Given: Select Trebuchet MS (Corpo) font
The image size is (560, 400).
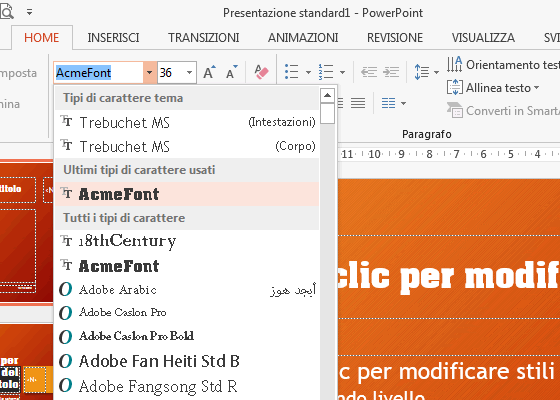Looking at the screenshot, I should coord(187,146).
